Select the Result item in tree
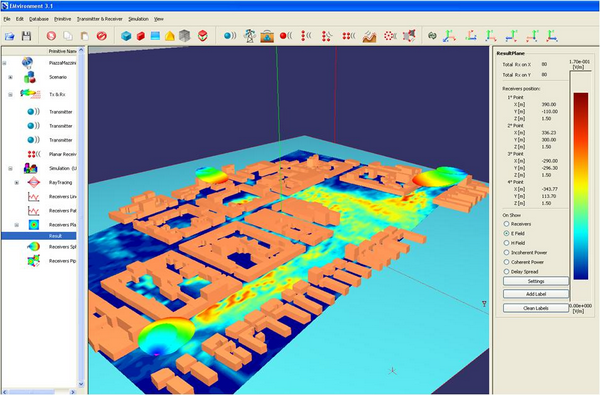The height and width of the screenshot is (395, 600). 55,236
